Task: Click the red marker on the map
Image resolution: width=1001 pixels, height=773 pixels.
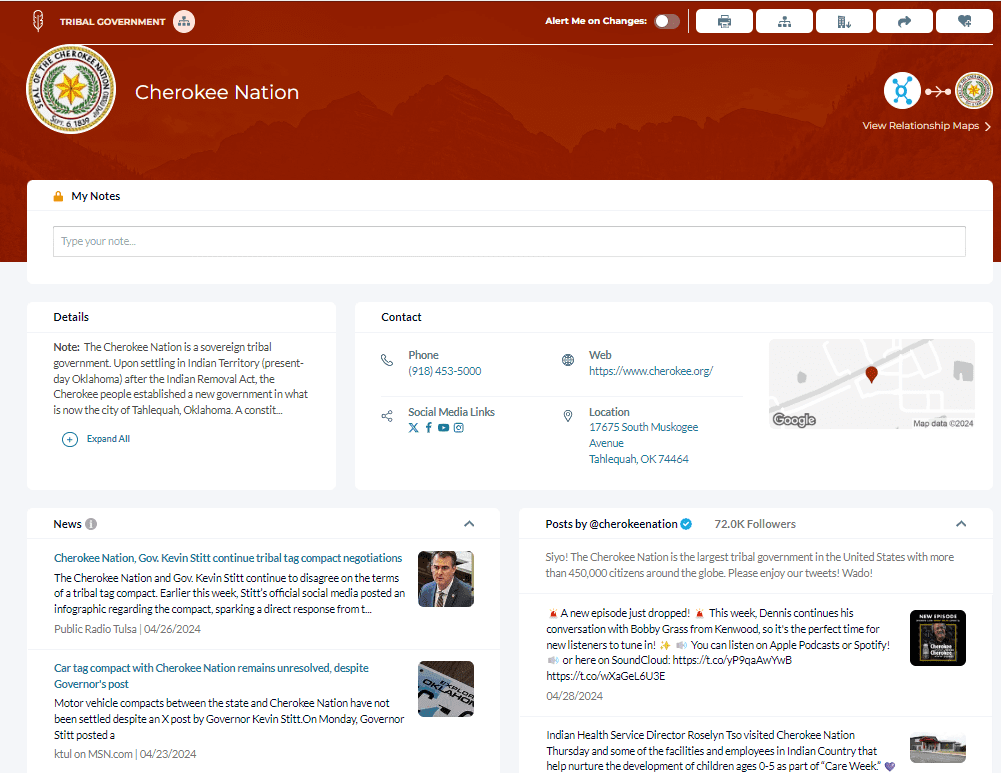Action: pos(871,375)
